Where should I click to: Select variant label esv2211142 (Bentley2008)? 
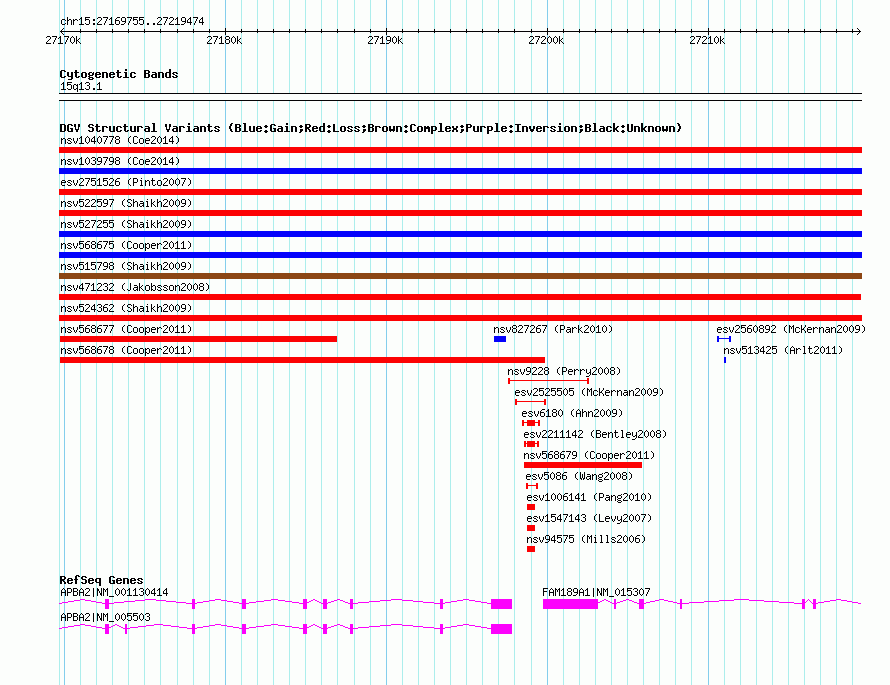595,434
